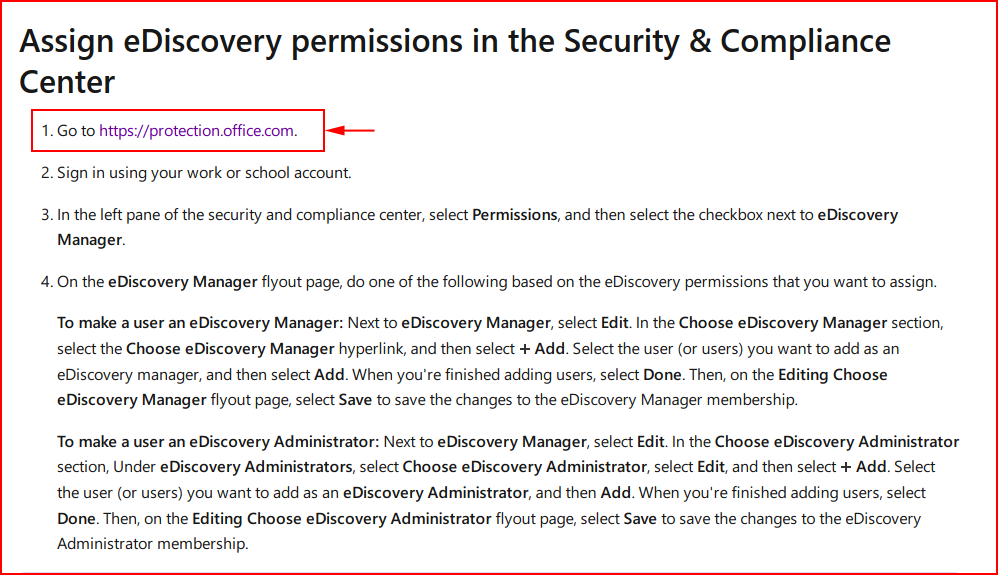Click bold '+ Add' in the eDiscovery Manager paragraph
This screenshot has width=998, height=575.
coord(542,348)
